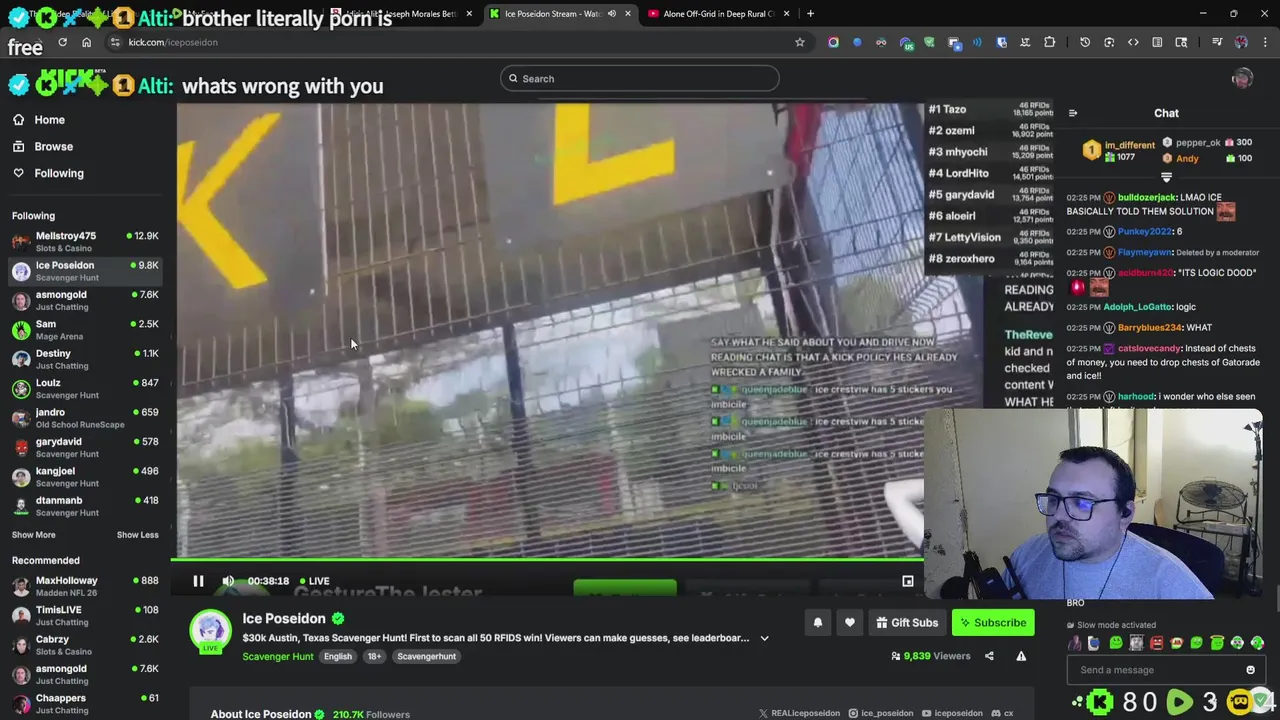Open Destiny channel in Following list
This screenshot has height=720, width=1280.
click(x=85, y=359)
